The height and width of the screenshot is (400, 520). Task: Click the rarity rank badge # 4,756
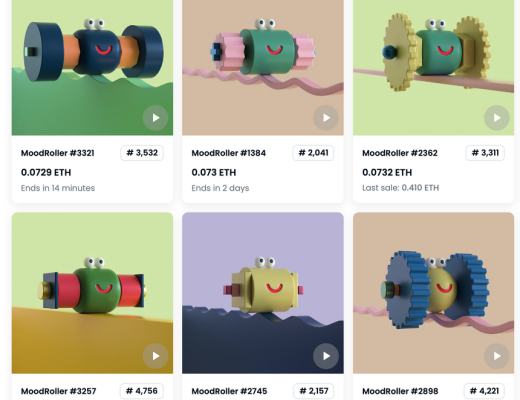[142, 391]
